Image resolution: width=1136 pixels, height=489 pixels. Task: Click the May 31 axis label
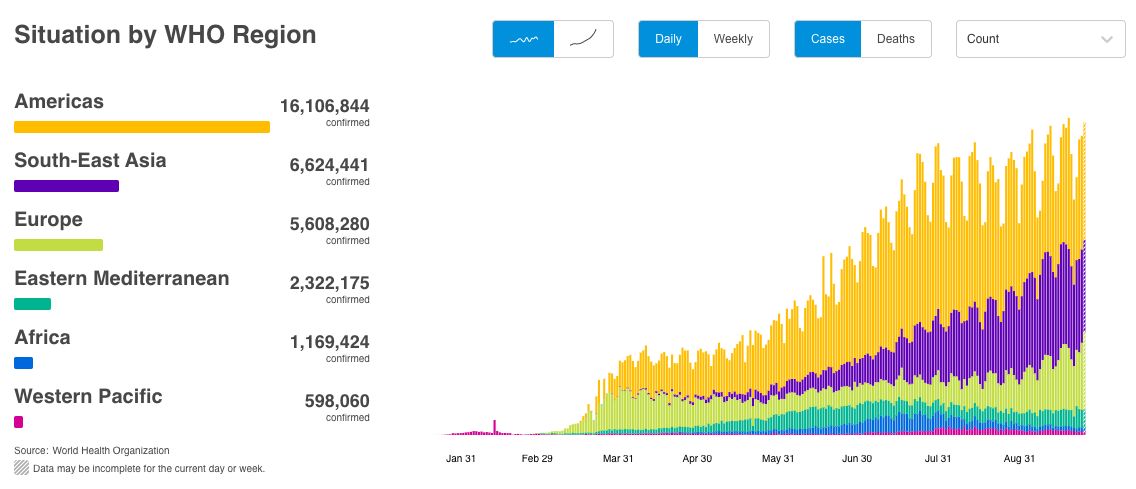[x=778, y=459]
